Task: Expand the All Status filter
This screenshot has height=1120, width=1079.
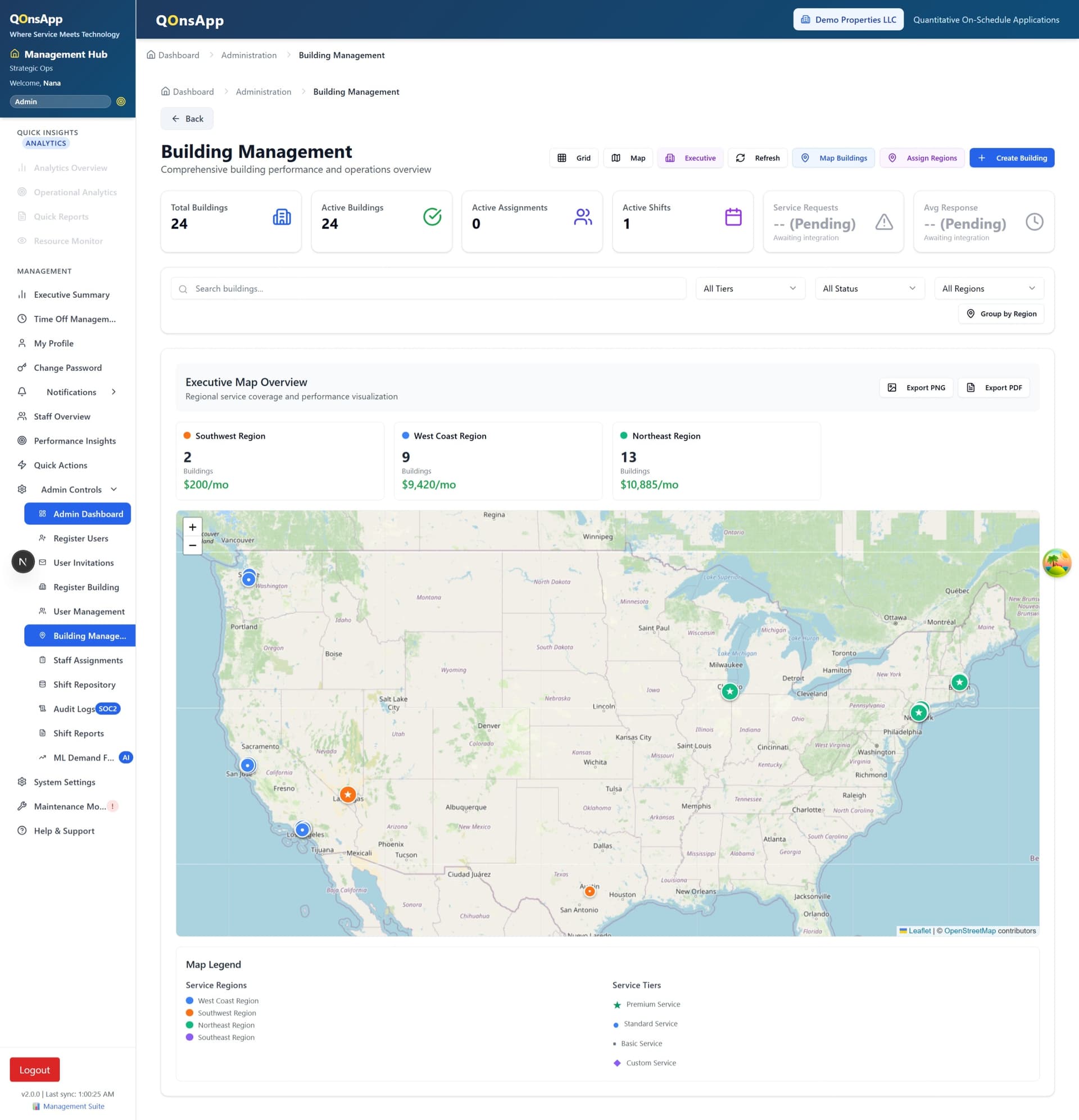Action: tap(869, 289)
